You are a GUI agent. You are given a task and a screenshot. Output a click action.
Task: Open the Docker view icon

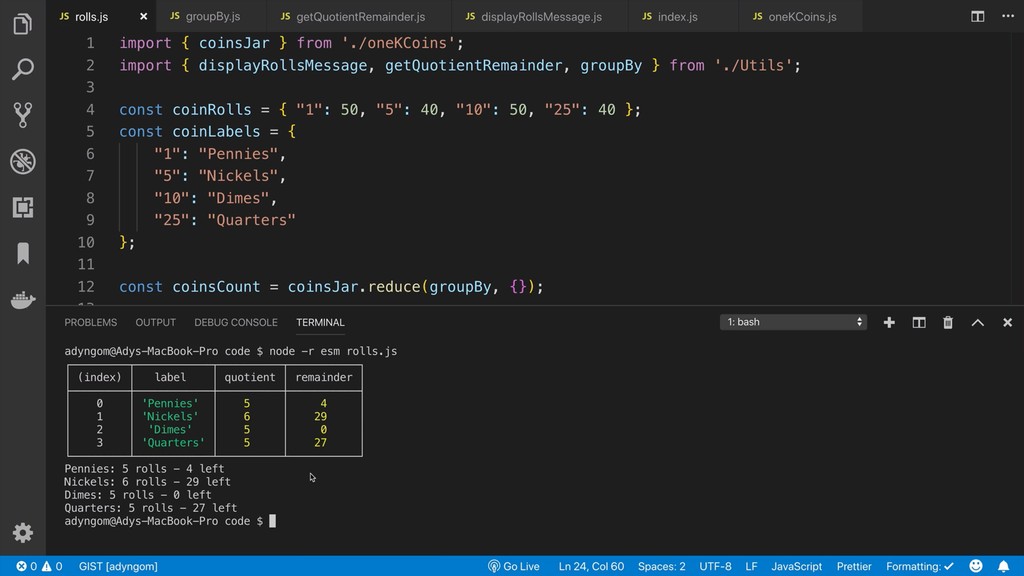[23, 300]
